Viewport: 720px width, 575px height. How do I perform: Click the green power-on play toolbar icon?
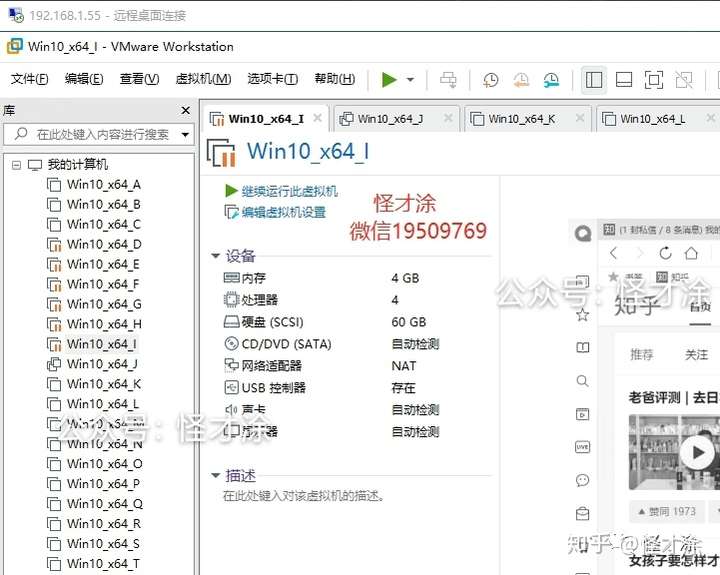389,79
